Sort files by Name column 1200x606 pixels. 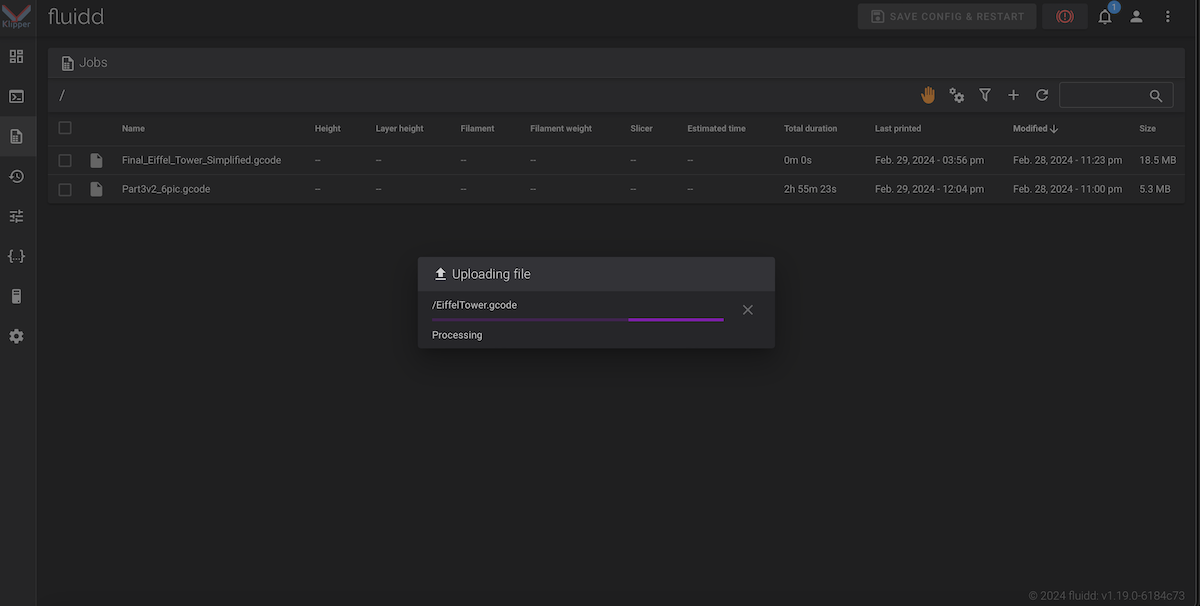tap(133, 129)
